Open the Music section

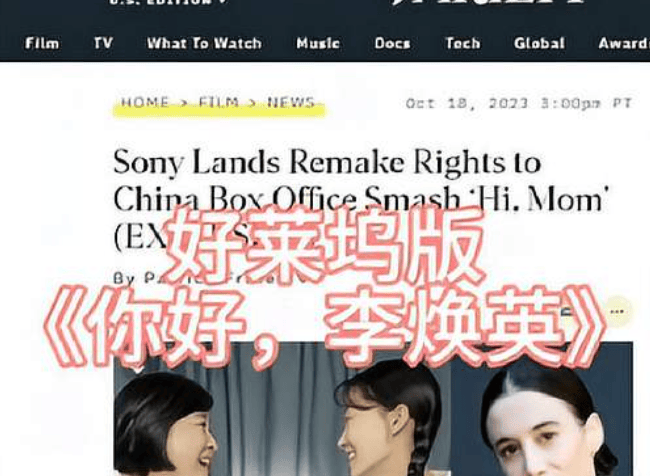[x=318, y=43]
